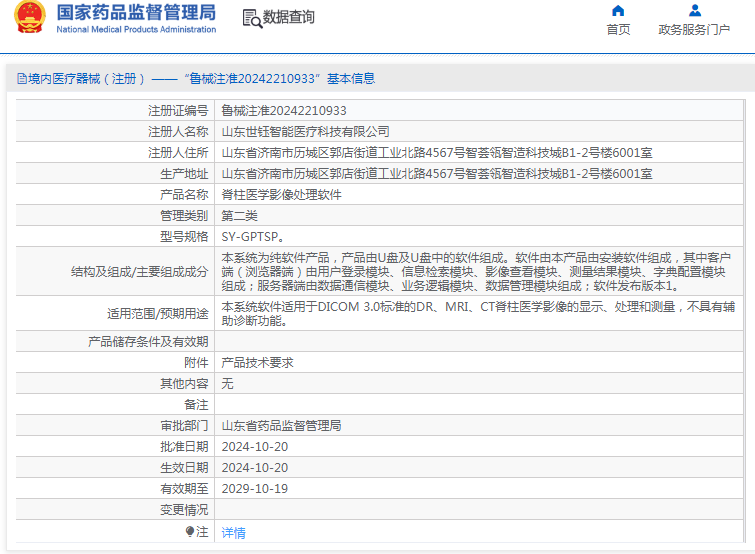Click the 审批部门 row label
Viewport: 755px width, 554px height.
tap(184, 425)
